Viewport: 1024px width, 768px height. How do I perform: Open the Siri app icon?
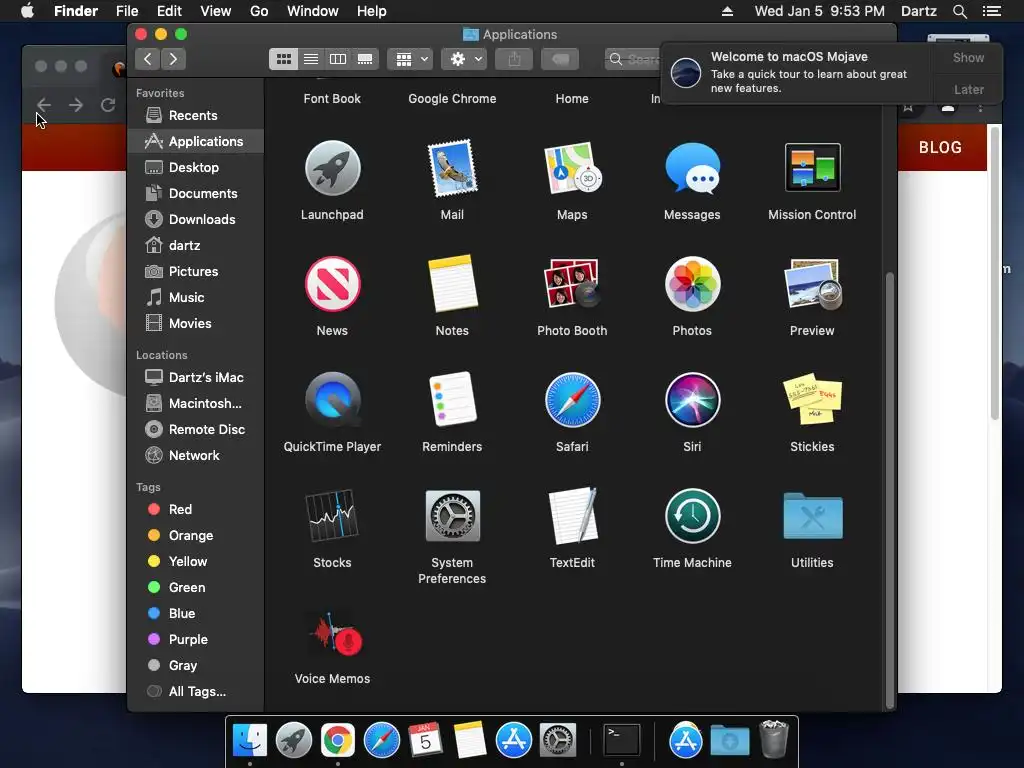(692, 400)
